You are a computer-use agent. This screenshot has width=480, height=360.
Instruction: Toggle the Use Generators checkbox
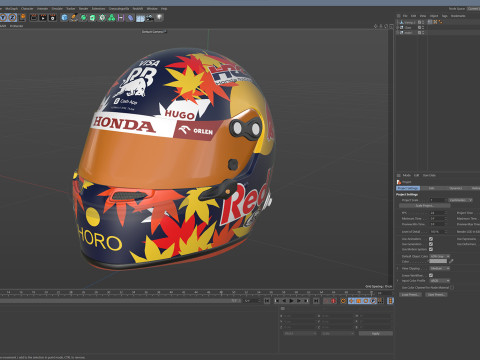[431, 244]
